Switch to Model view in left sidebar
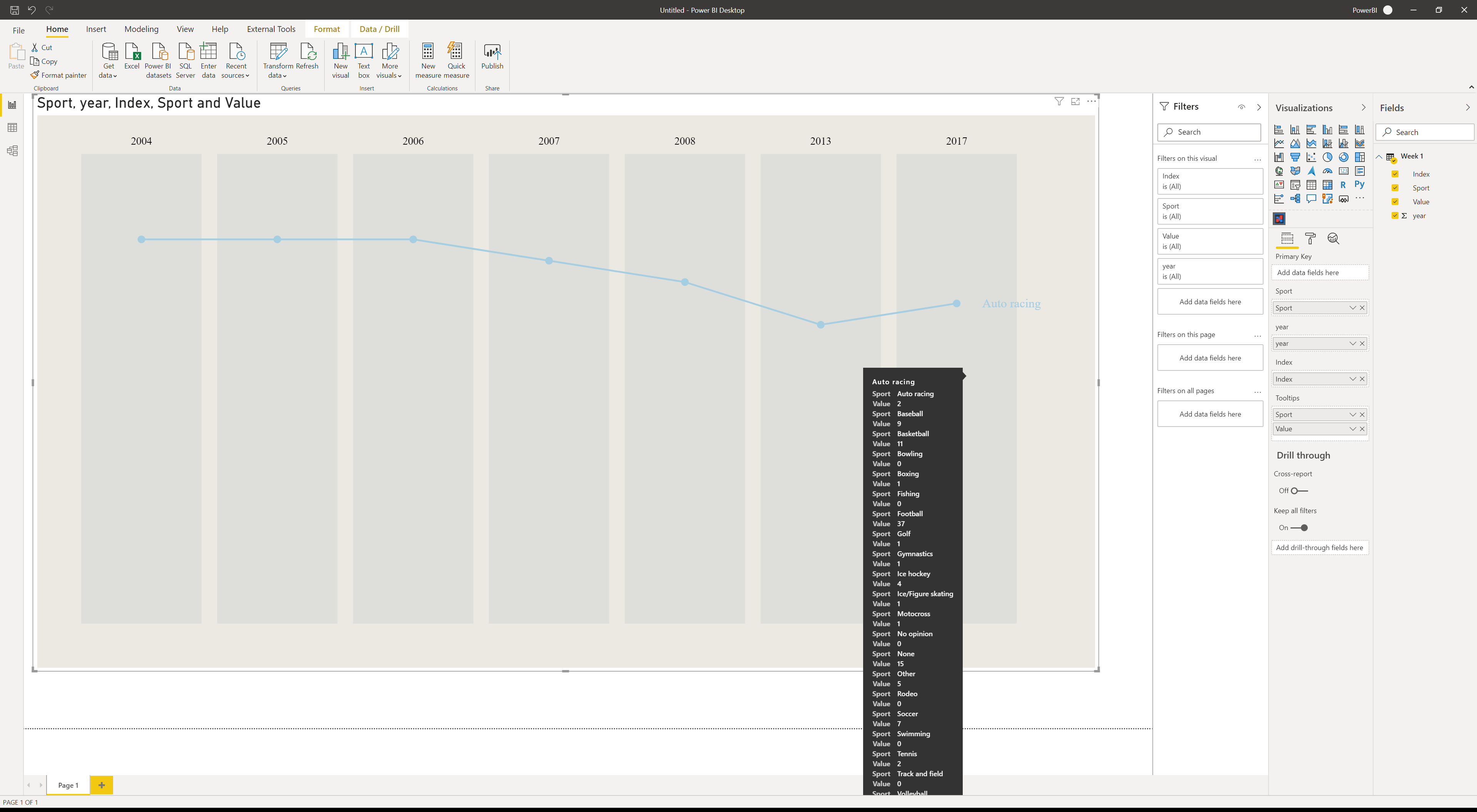 tap(12, 150)
